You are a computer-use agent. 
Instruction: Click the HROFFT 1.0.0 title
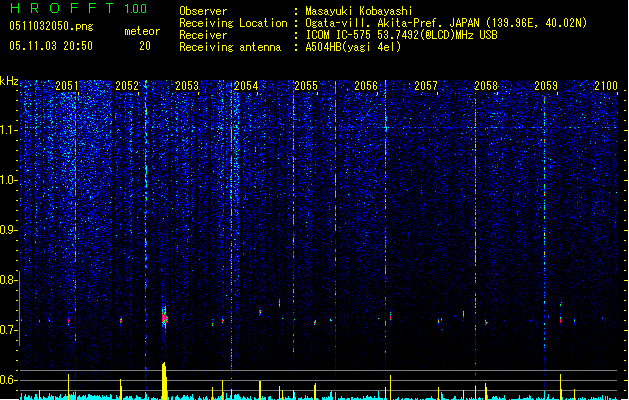pyautogui.click(x=78, y=8)
